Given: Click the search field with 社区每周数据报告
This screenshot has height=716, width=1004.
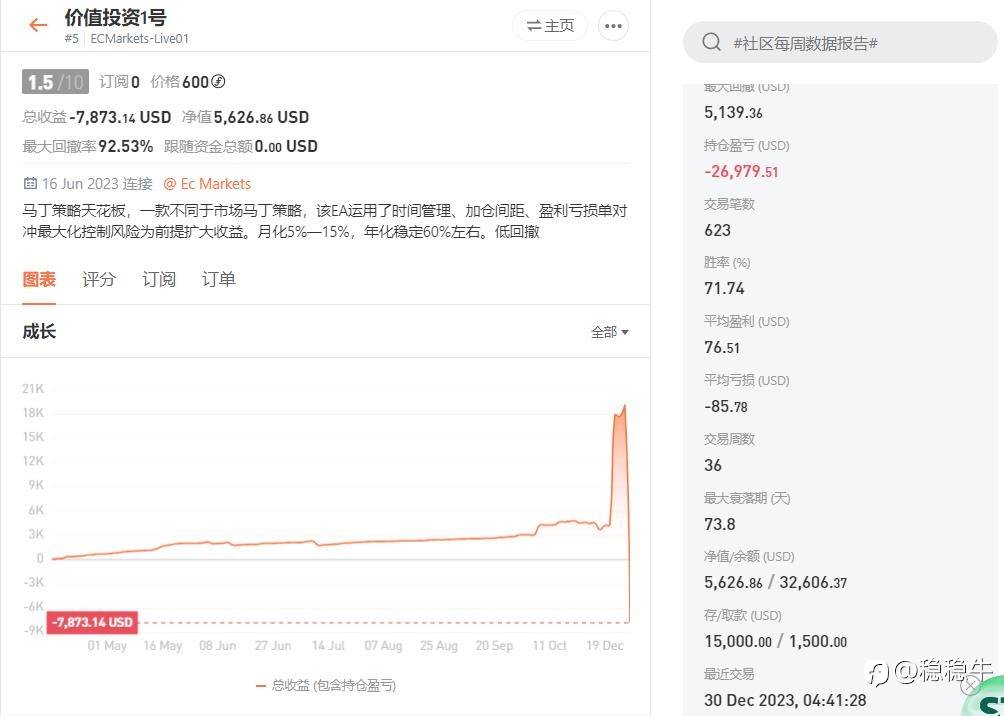Looking at the screenshot, I should pyautogui.click(x=840, y=42).
